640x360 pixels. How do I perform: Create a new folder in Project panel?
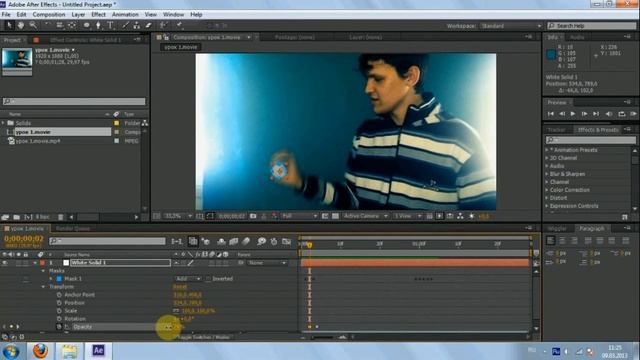(x=16, y=217)
